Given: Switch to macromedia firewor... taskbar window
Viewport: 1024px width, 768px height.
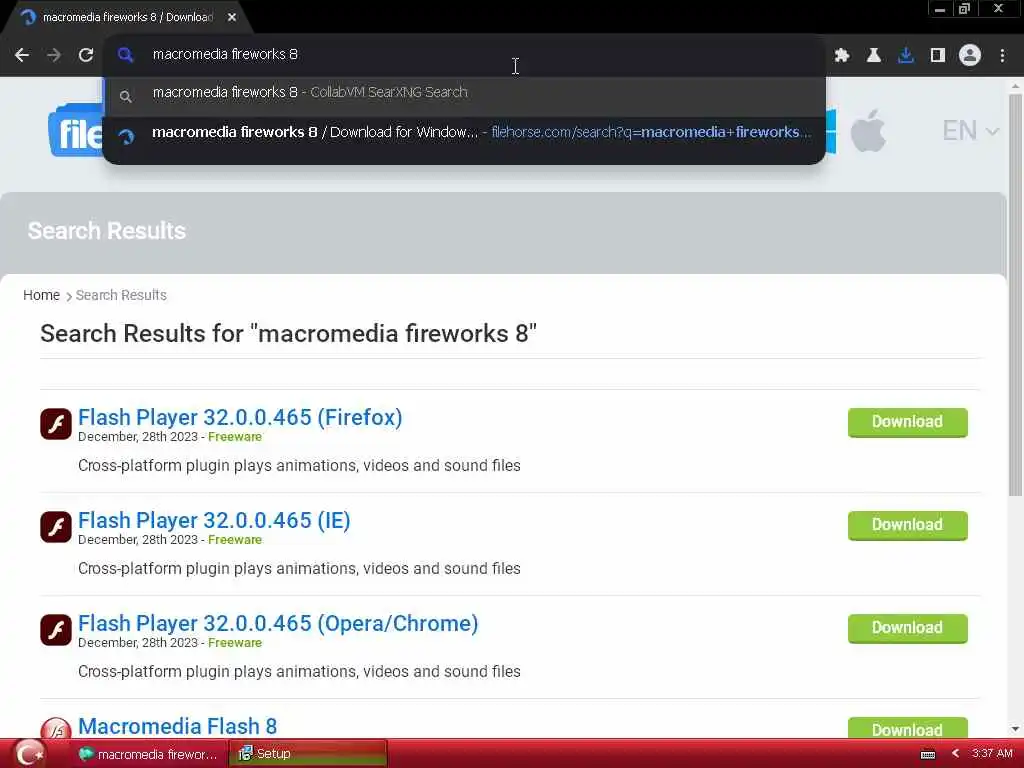Looking at the screenshot, I should point(147,754).
